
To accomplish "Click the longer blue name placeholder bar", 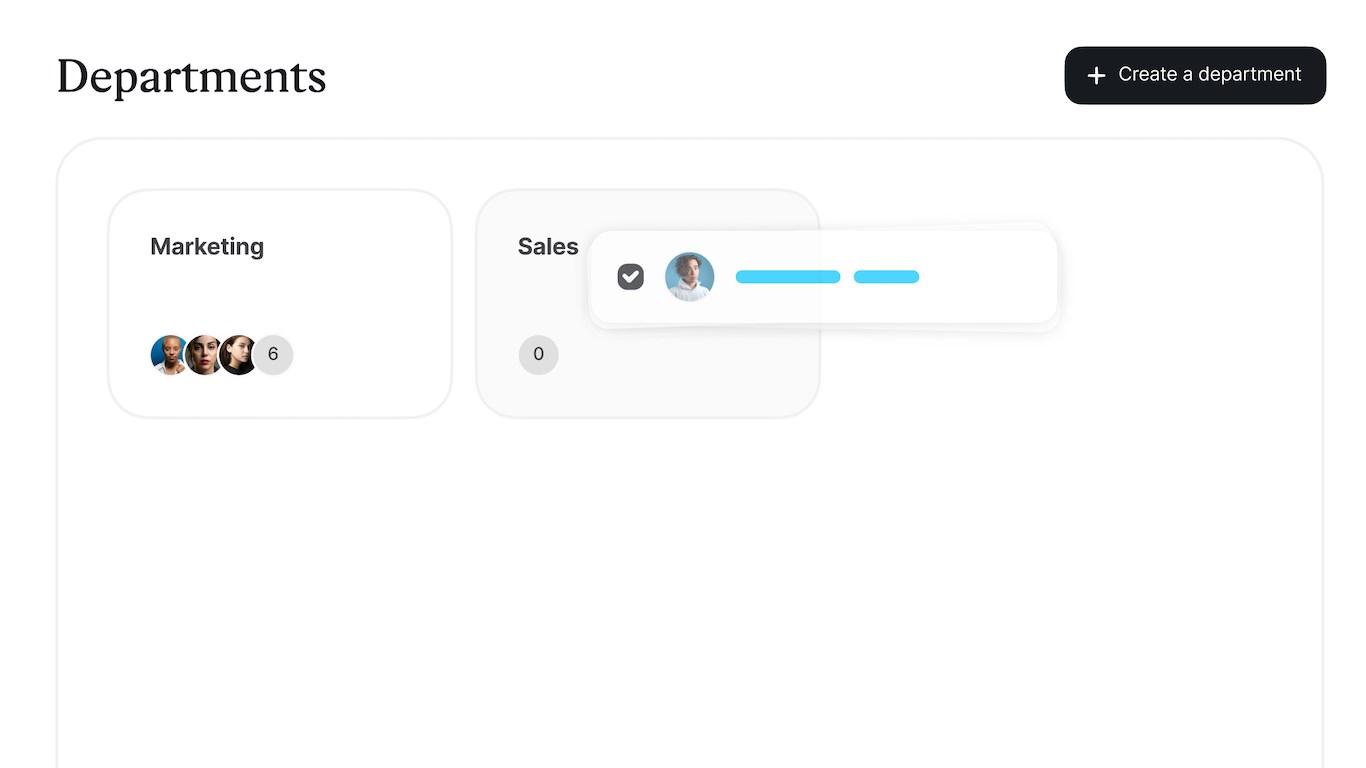I will coord(788,277).
